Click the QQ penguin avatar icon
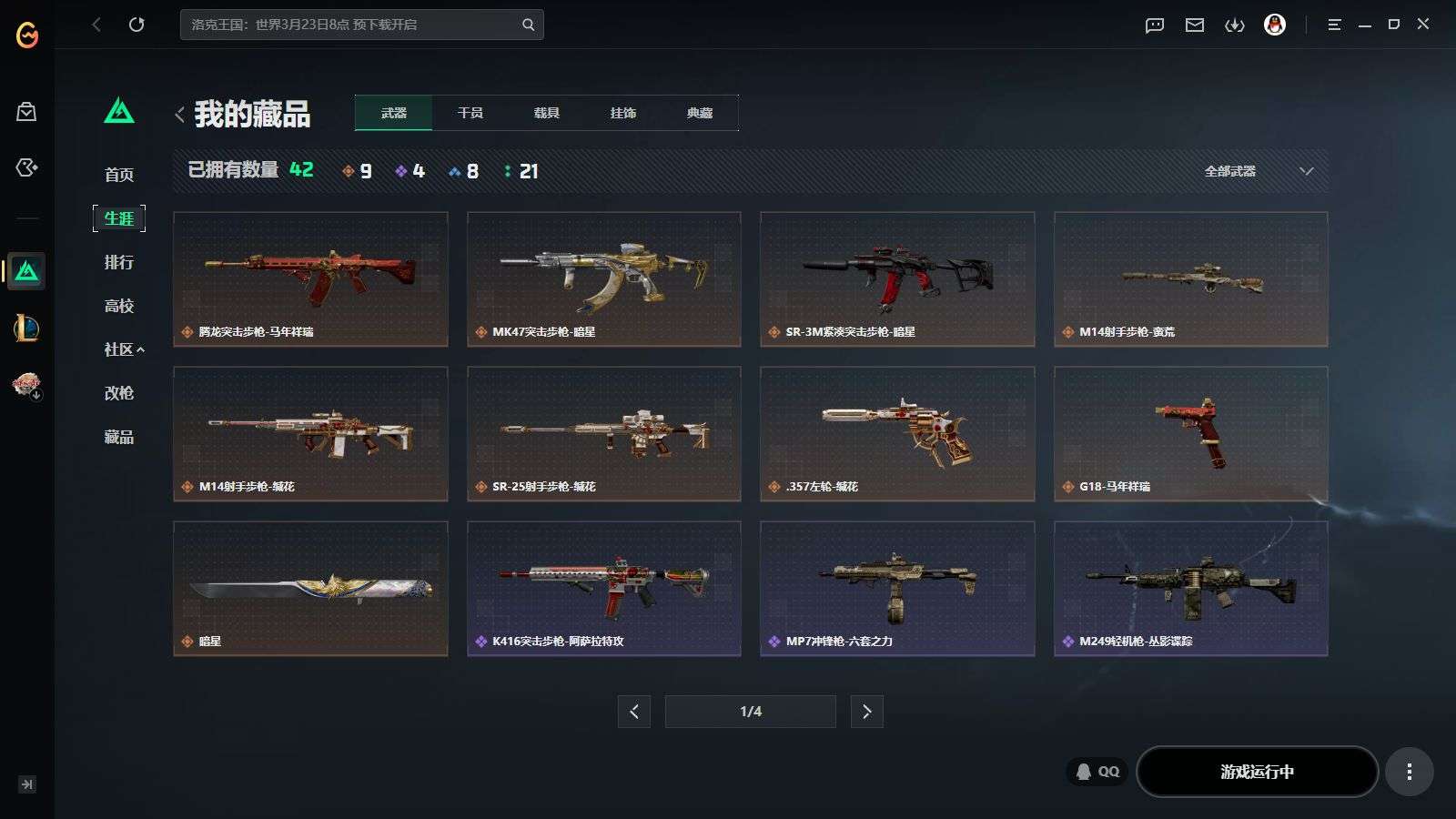 point(1275,25)
